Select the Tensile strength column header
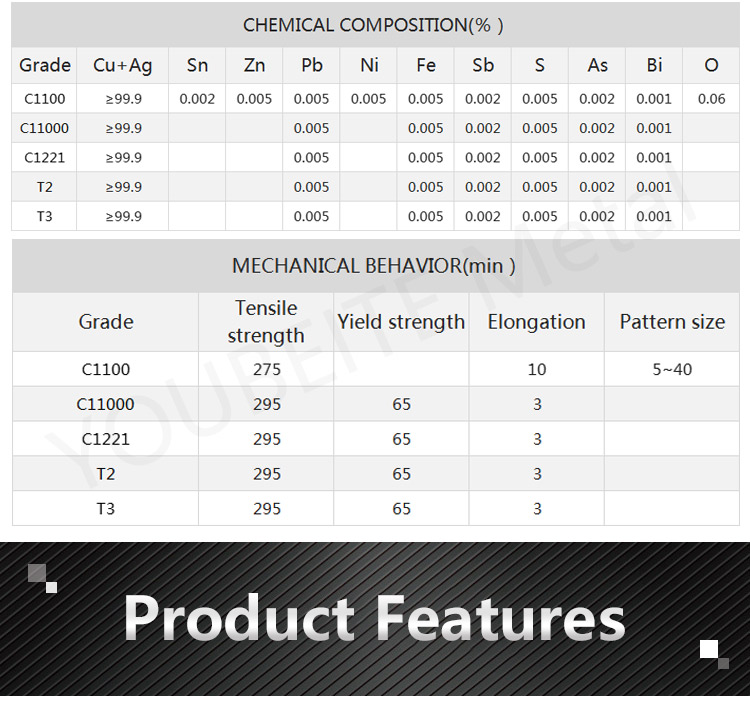 (x=266, y=322)
